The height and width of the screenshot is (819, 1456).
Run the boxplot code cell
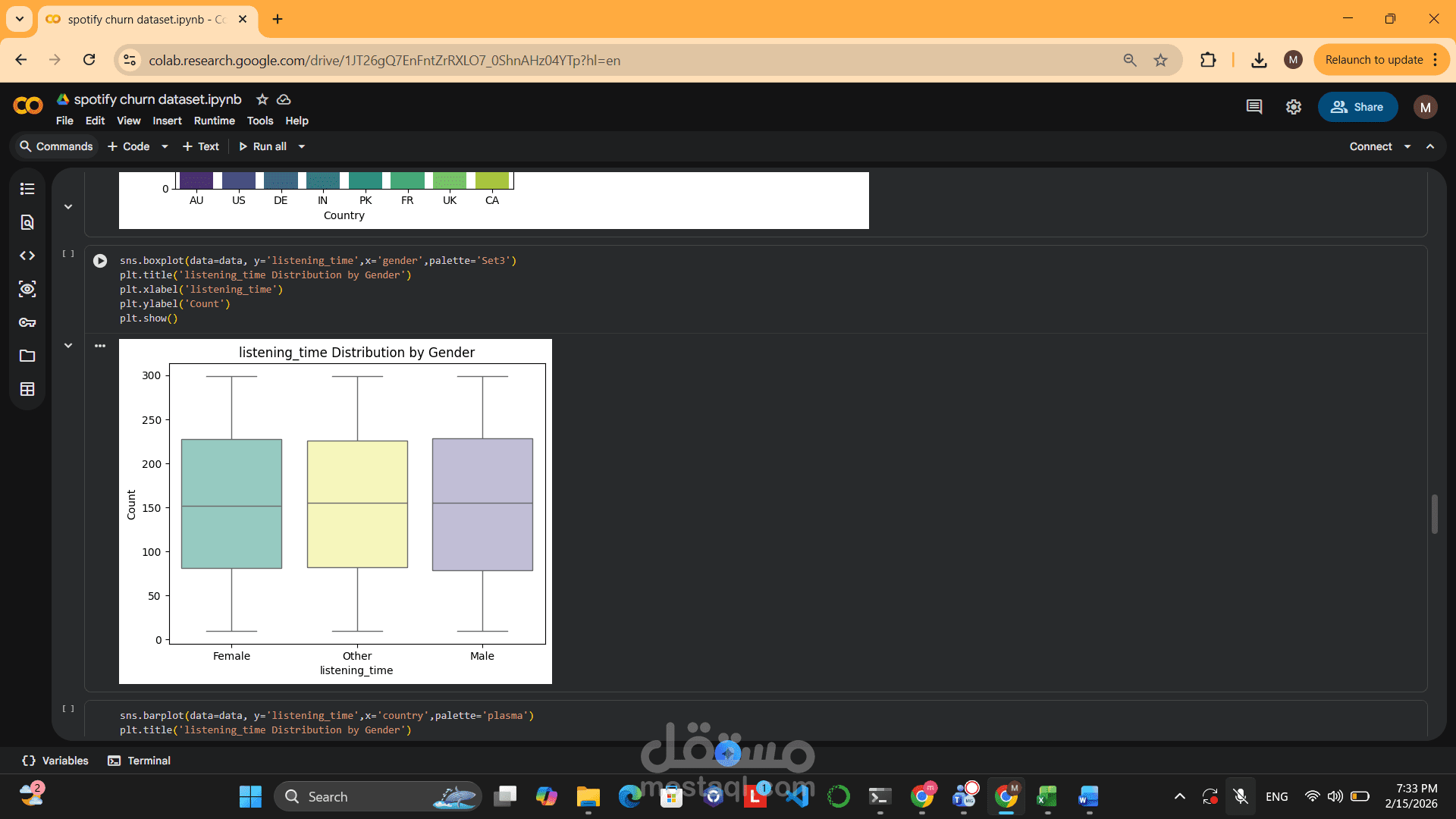click(x=100, y=261)
